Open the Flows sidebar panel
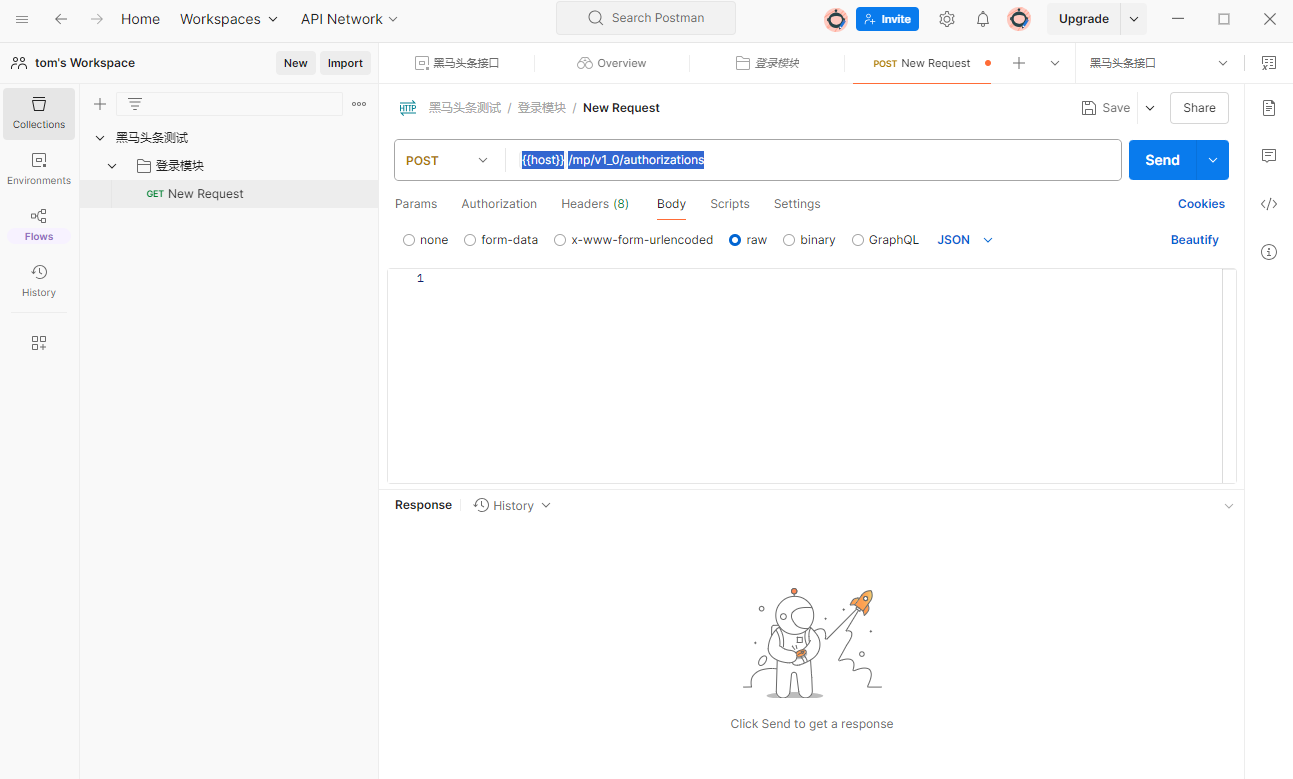The width and height of the screenshot is (1293, 779). coord(39,225)
